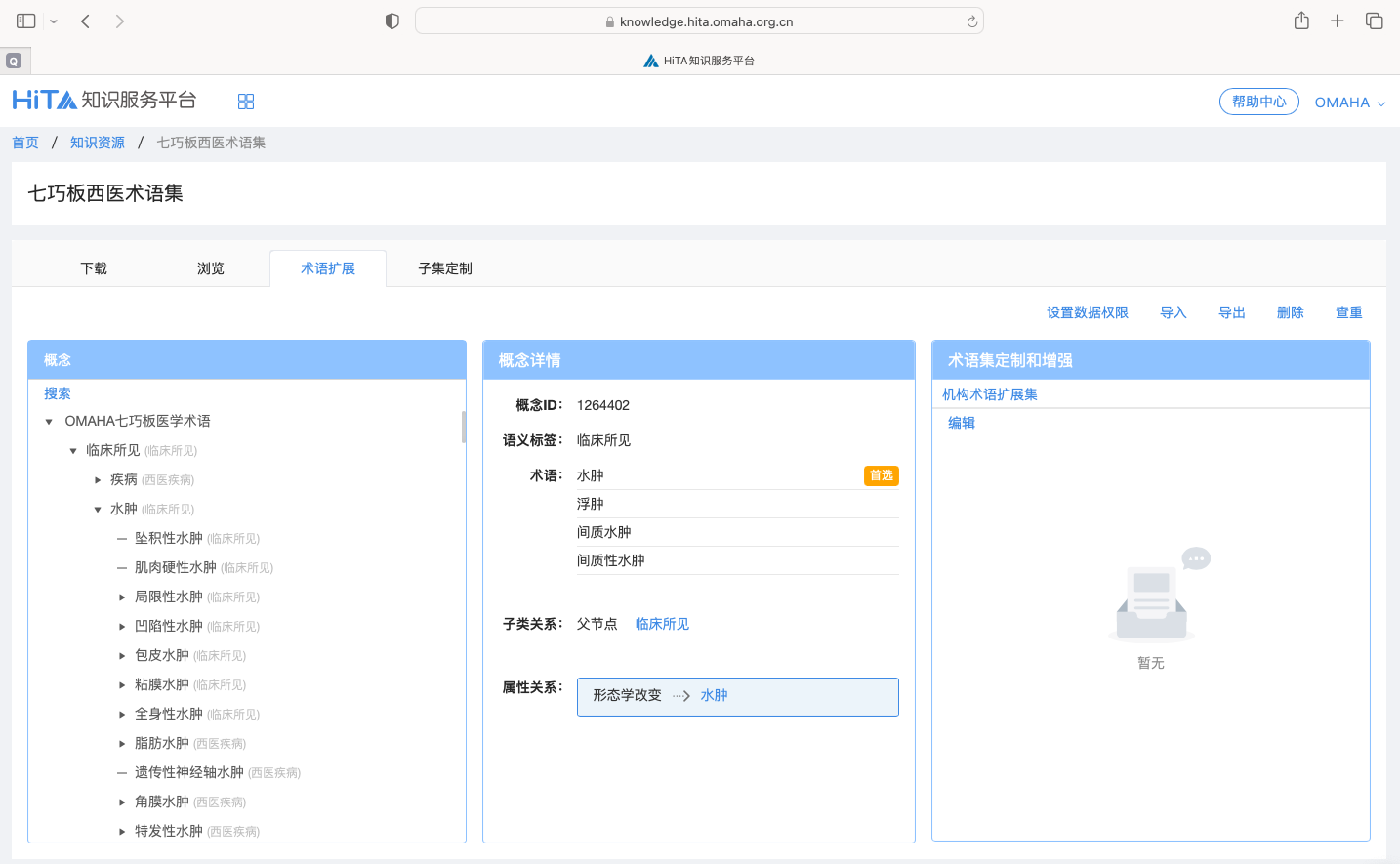Click the 知识资源 breadcrumb link
The height and width of the screenshot is (864, 1400).
(98, 143)
